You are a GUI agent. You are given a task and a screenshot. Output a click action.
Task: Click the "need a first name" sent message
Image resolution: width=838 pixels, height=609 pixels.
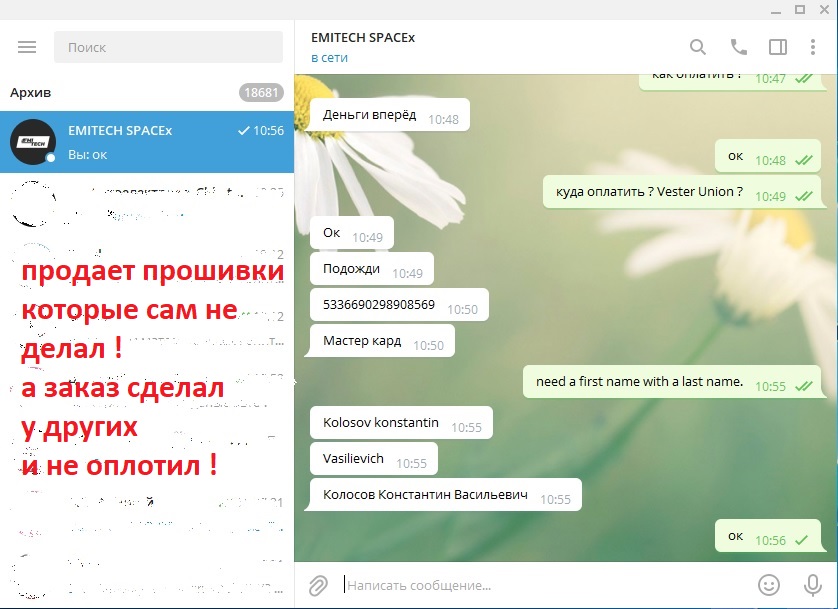640,382
